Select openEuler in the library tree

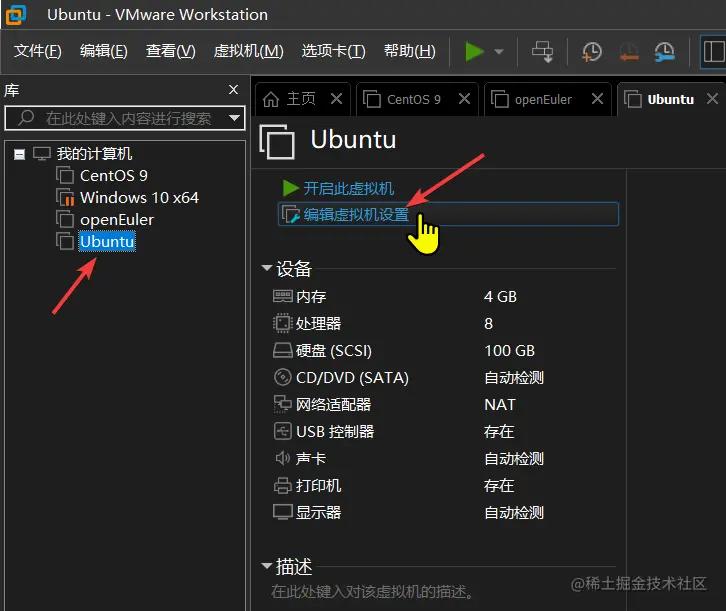tap(117, 219)
